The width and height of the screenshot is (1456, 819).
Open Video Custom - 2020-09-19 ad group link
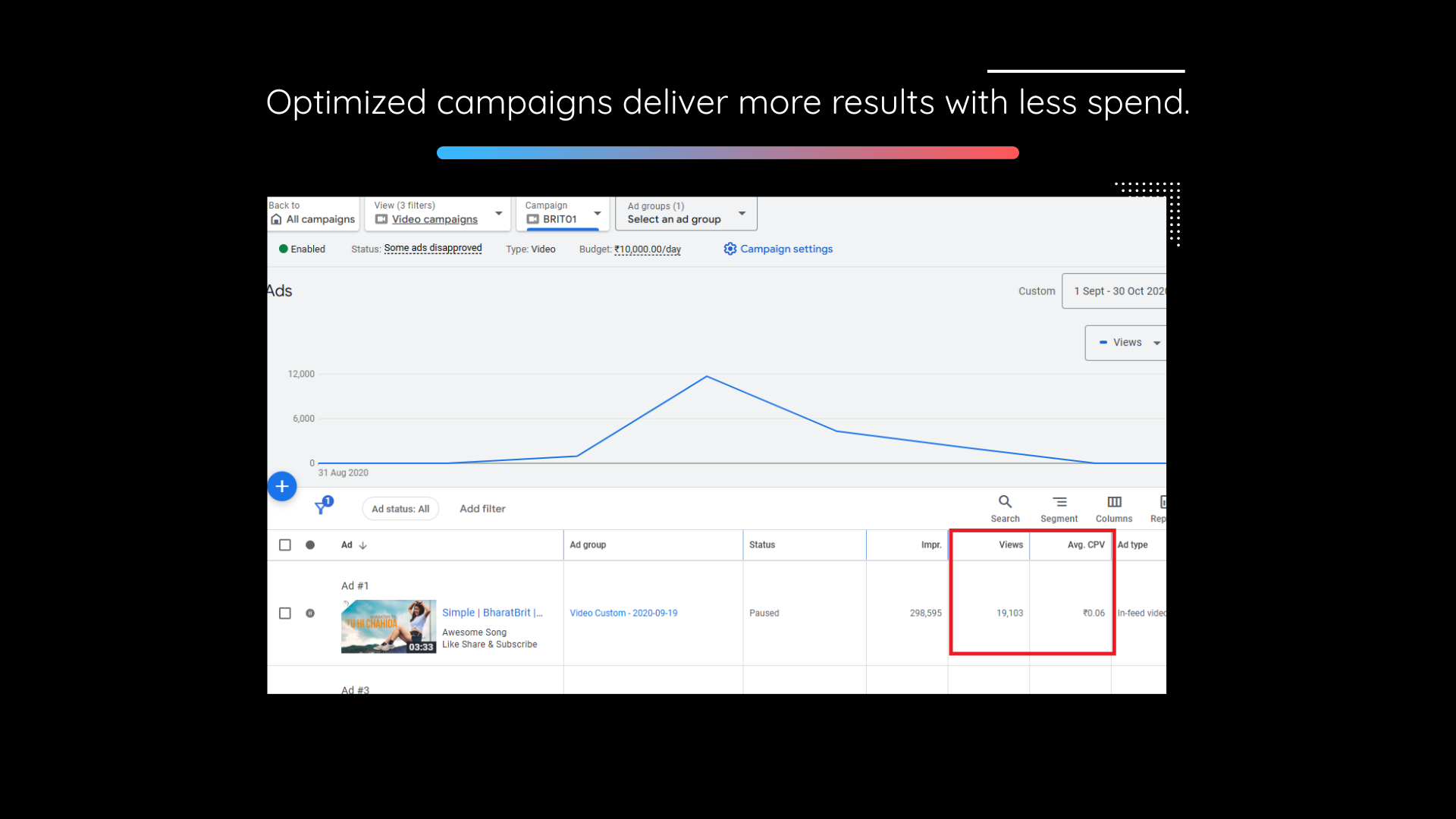pos(623,613)
